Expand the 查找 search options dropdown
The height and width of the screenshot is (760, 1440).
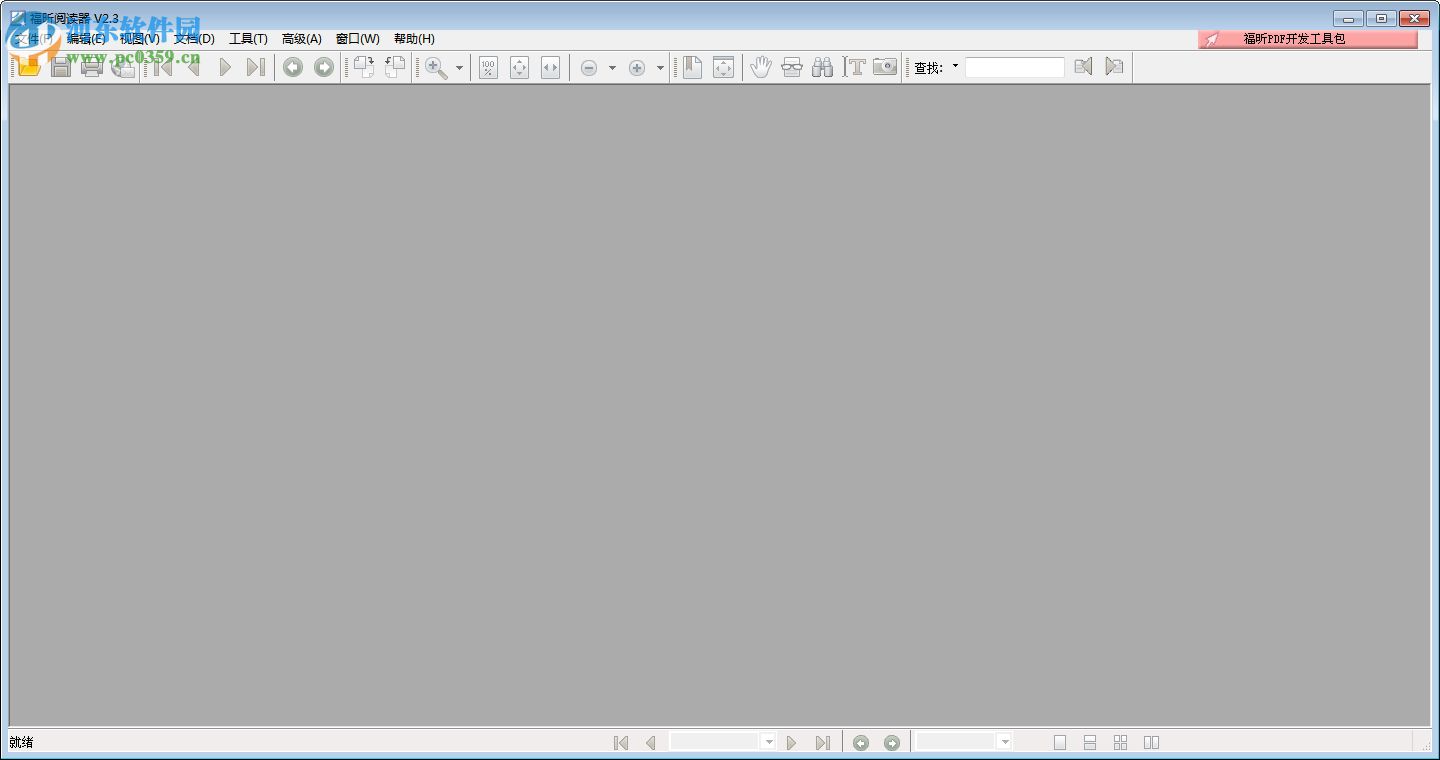pos(955,66)
